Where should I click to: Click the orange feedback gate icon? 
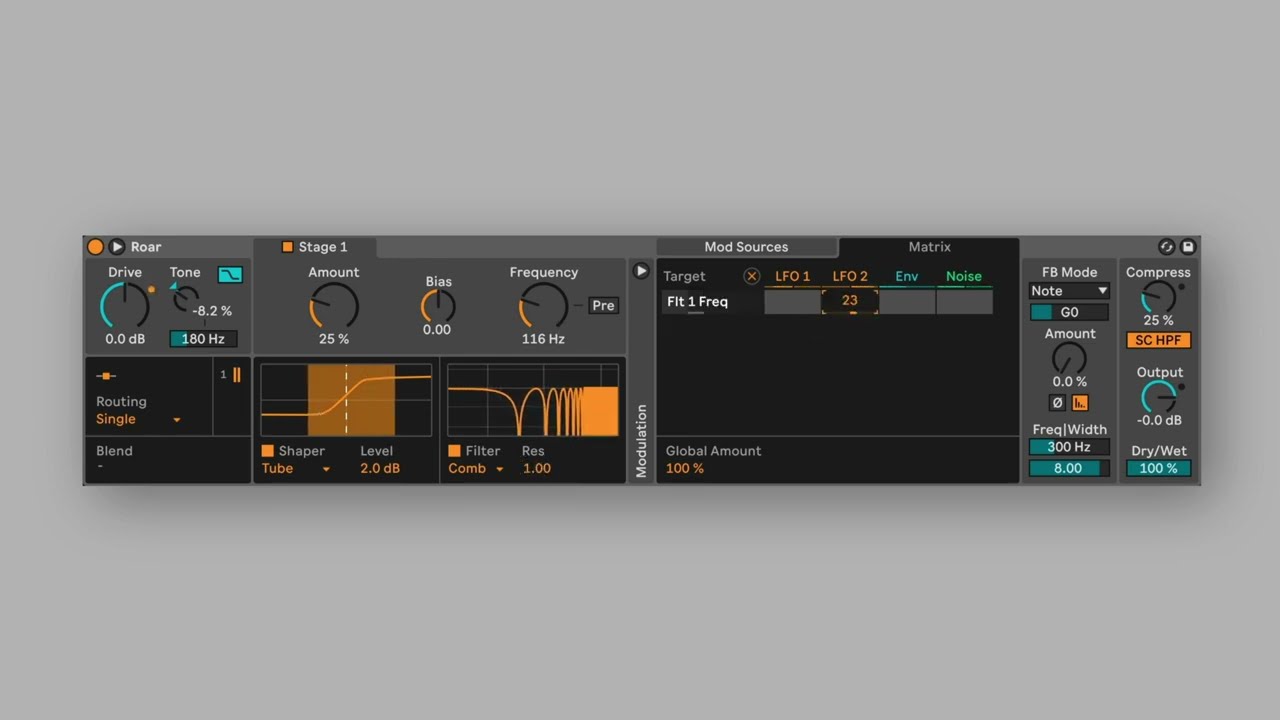pyautogui.click(x=1080, y=403)
